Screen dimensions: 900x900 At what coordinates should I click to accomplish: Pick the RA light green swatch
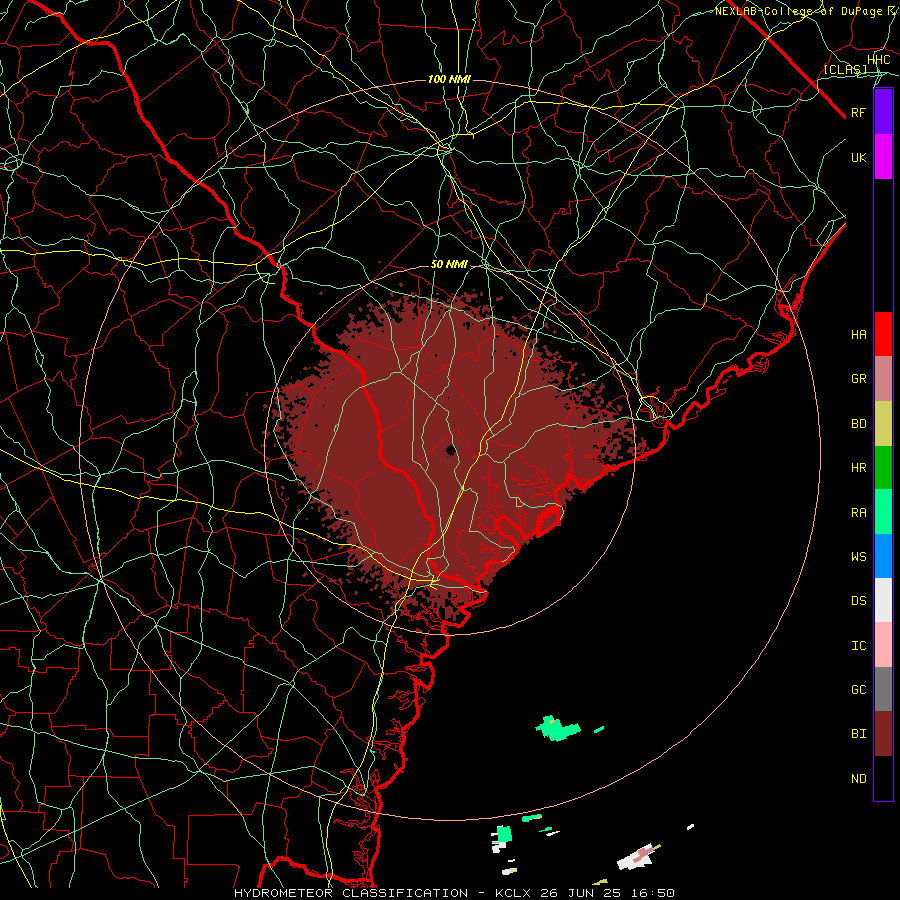883,512
